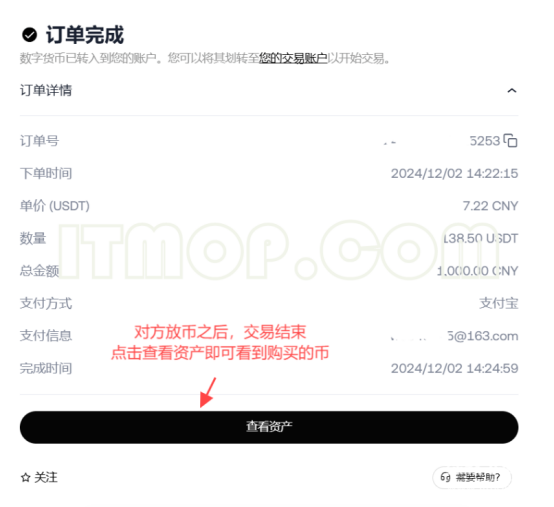The width and height of the screenshot is (554, 507).
Task: Open the 您的交易账户 link
Action: point(293,58)
